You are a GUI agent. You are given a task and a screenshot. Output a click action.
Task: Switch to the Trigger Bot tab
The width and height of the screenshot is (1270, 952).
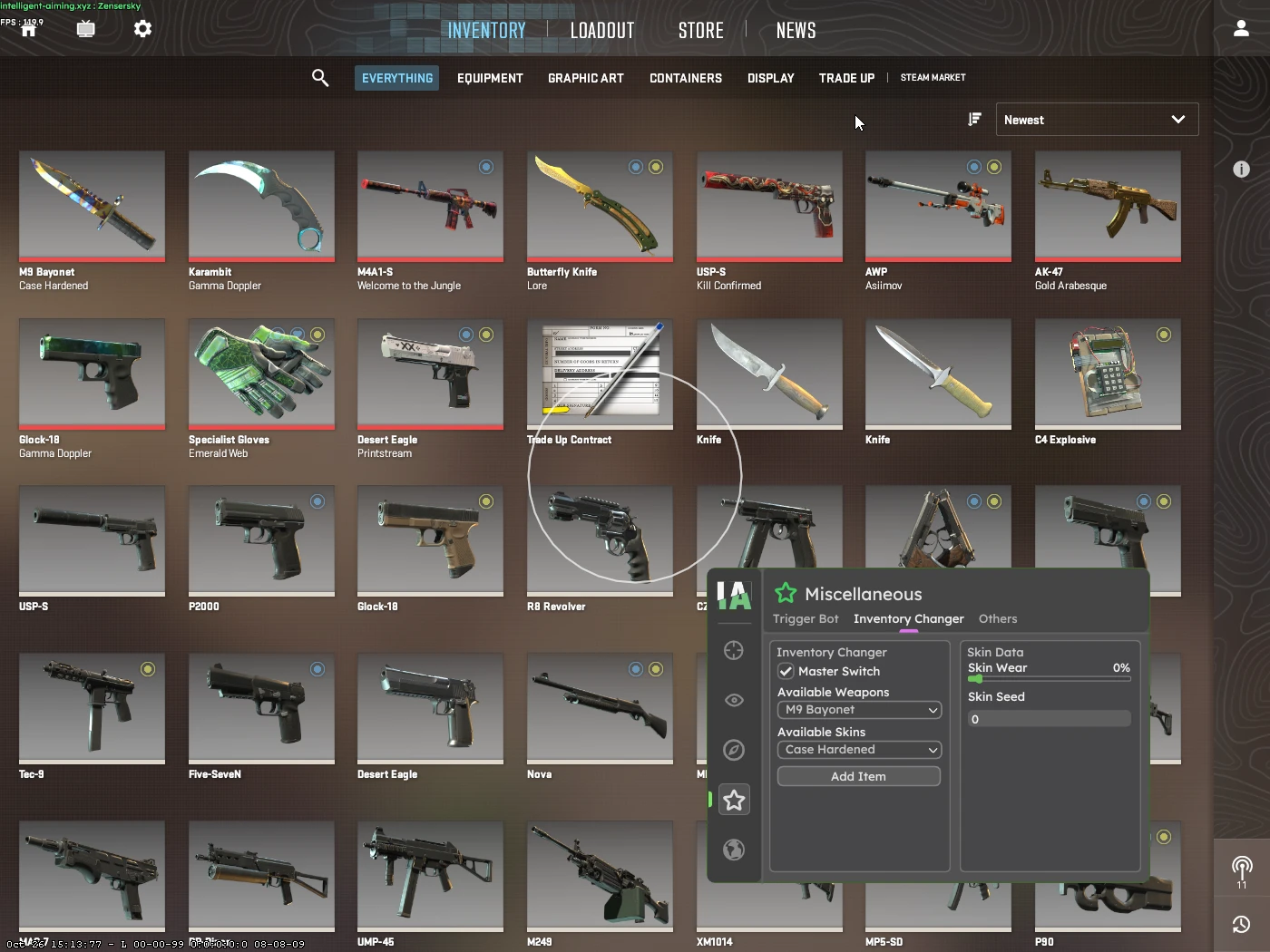(x=806, y=619)
